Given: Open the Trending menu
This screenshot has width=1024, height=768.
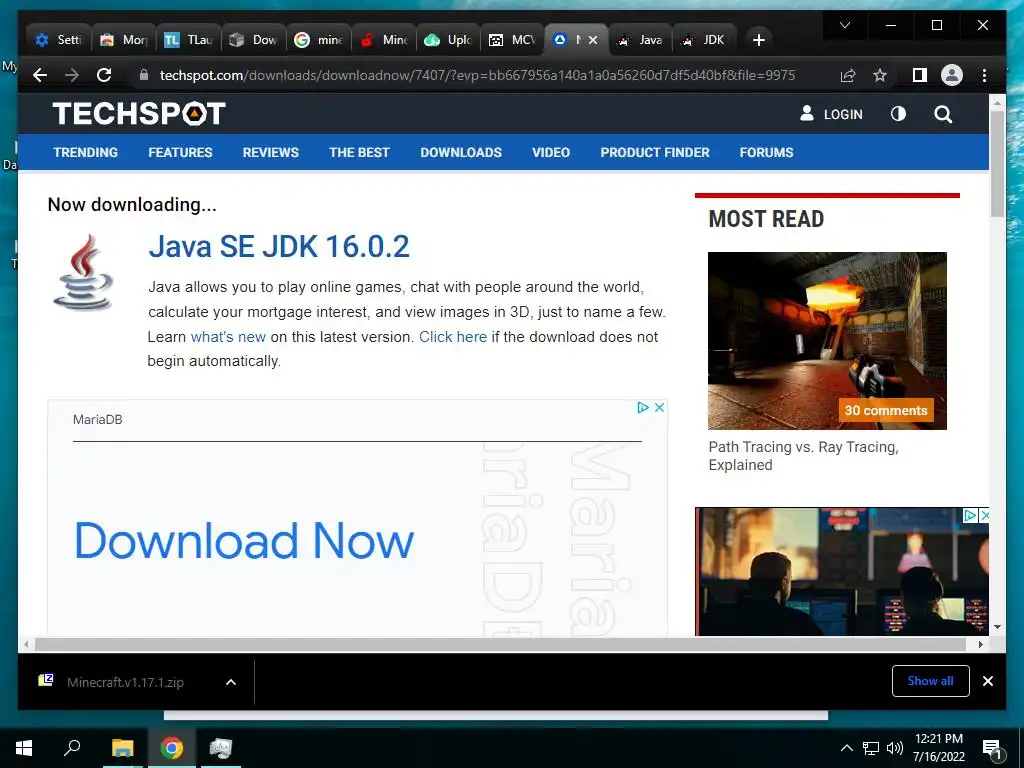Looking at the screenshot, I should pos(86,152).
